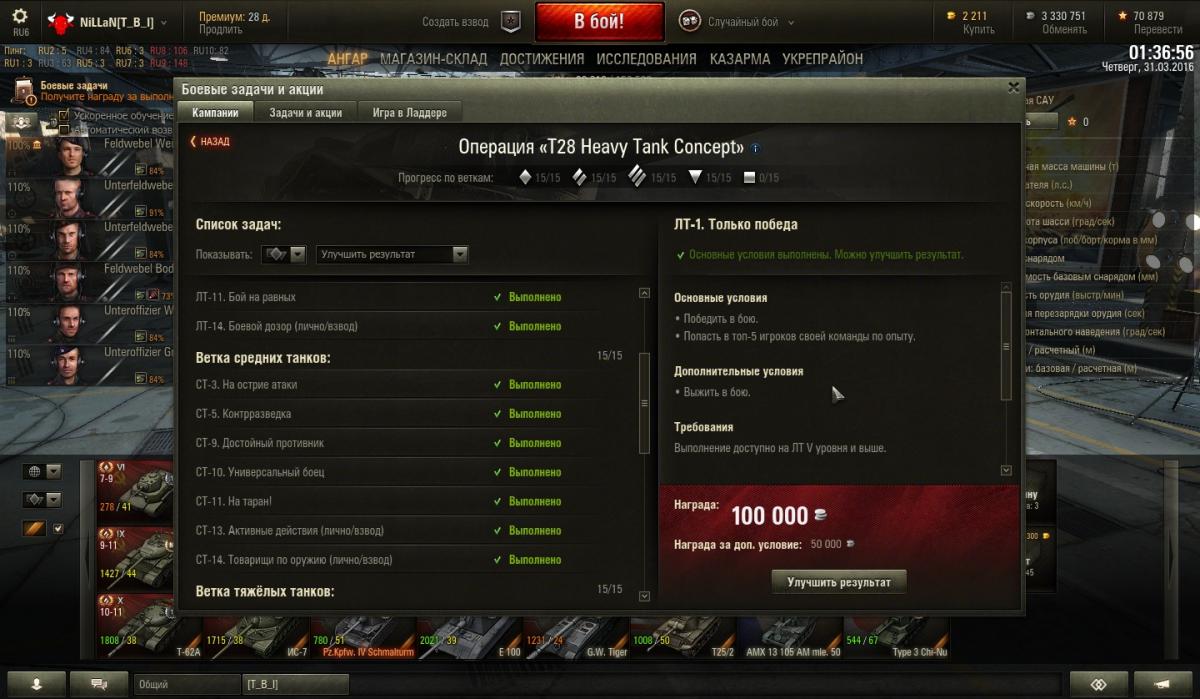1200x699 pixels.
Task: Click the 'Улучшить результат' button
Action: (x=839, y=581)
